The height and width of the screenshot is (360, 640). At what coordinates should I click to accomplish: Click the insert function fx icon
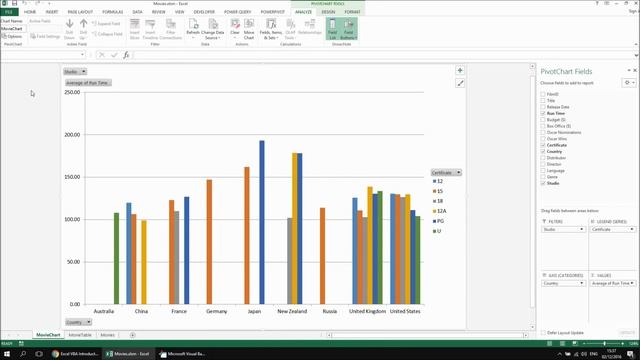126,55
